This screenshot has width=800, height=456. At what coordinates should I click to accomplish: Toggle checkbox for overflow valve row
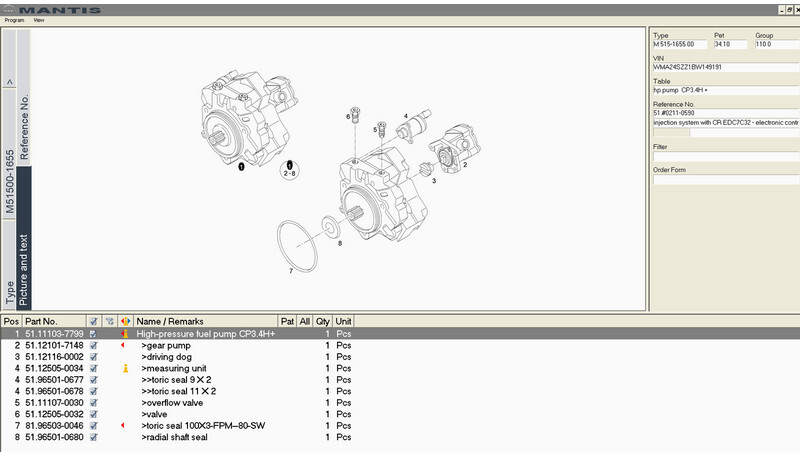(x=93, y=403)
